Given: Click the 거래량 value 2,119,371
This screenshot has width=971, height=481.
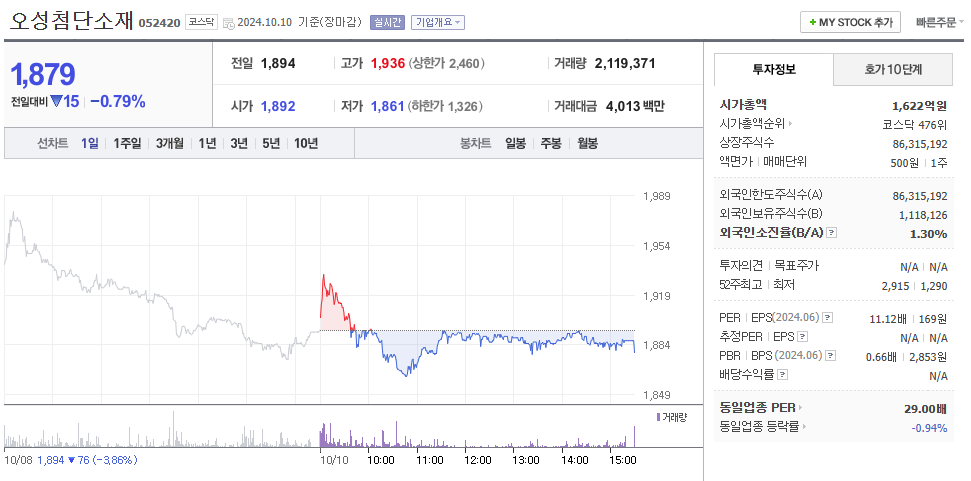Looking at the screenshot, I should point(625,63).
